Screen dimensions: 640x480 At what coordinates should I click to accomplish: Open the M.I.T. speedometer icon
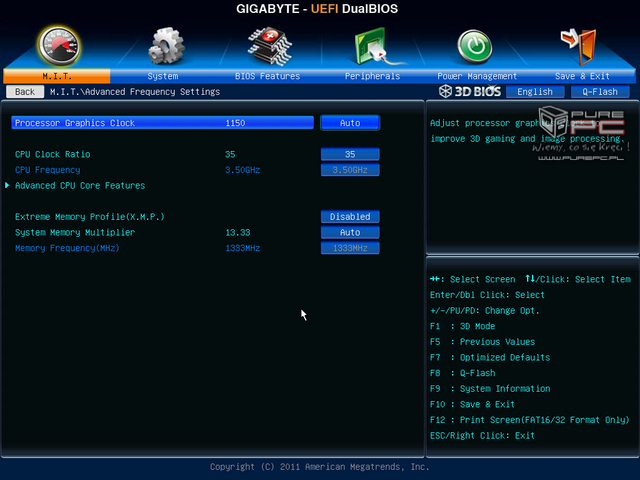(x=59, y=46)
